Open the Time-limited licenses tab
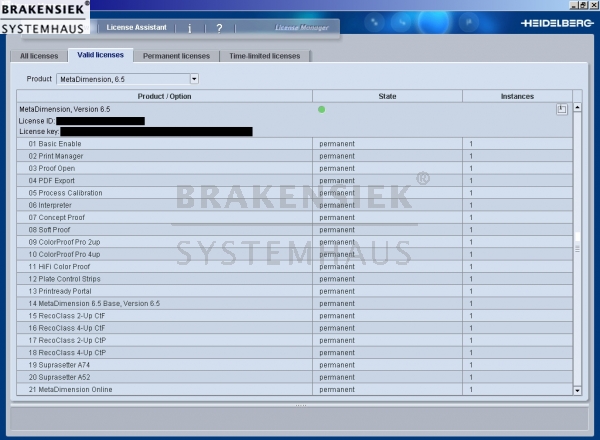600x440 pixels. pyautogui.click(x=264, y=56)
